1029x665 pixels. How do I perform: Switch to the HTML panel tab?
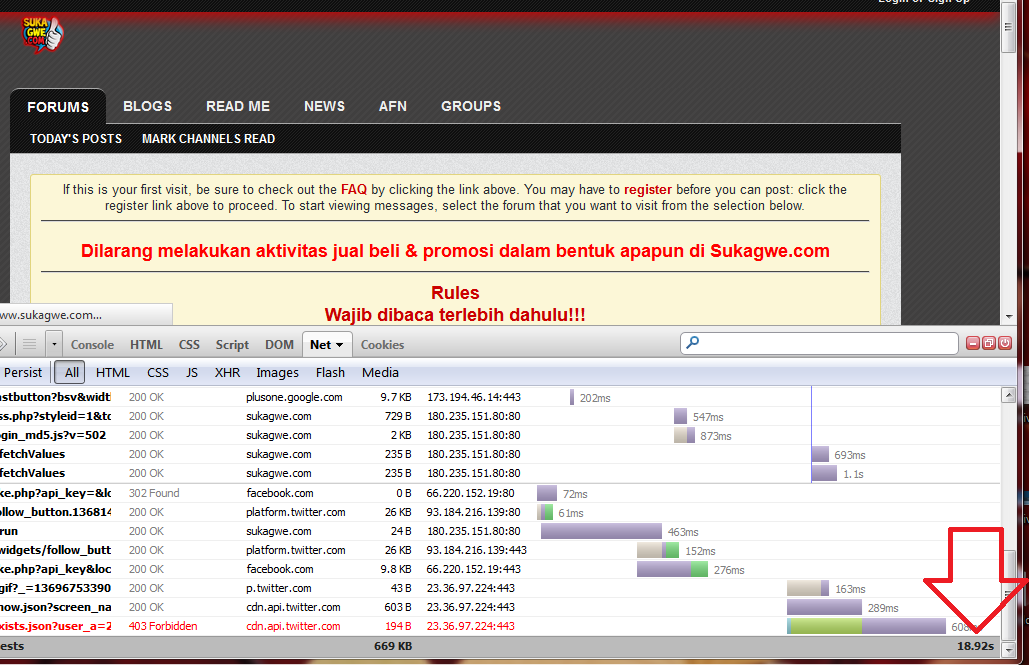pos(146,345)
